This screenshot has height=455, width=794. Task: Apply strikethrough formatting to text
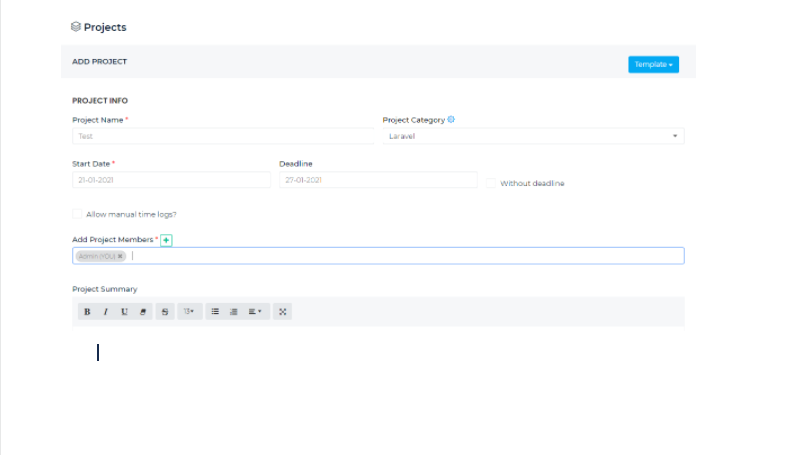(165, 312)
